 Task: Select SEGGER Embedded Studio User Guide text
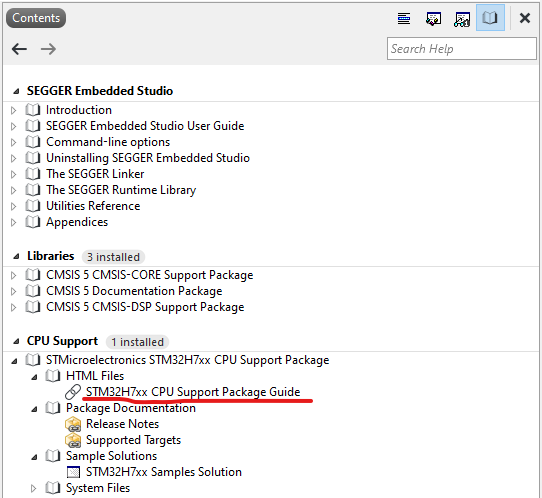pyautogui.click(x=145, y=126)
